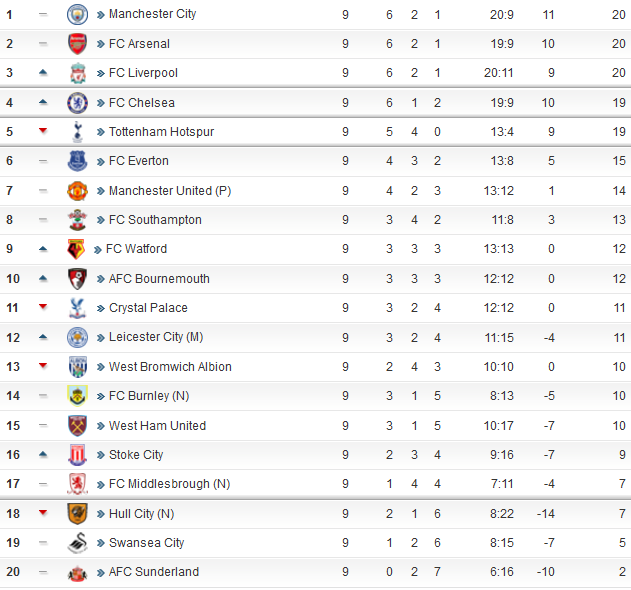This screenshot has height=590, width=631.
Task: Open the FC Middlesbrough (N) team link
Action: click(x=169, y=484)
